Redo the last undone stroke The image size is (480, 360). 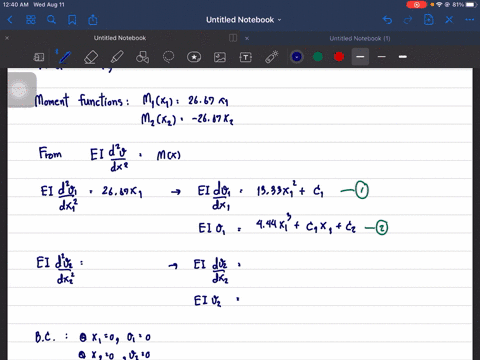(x=408, y=20)
